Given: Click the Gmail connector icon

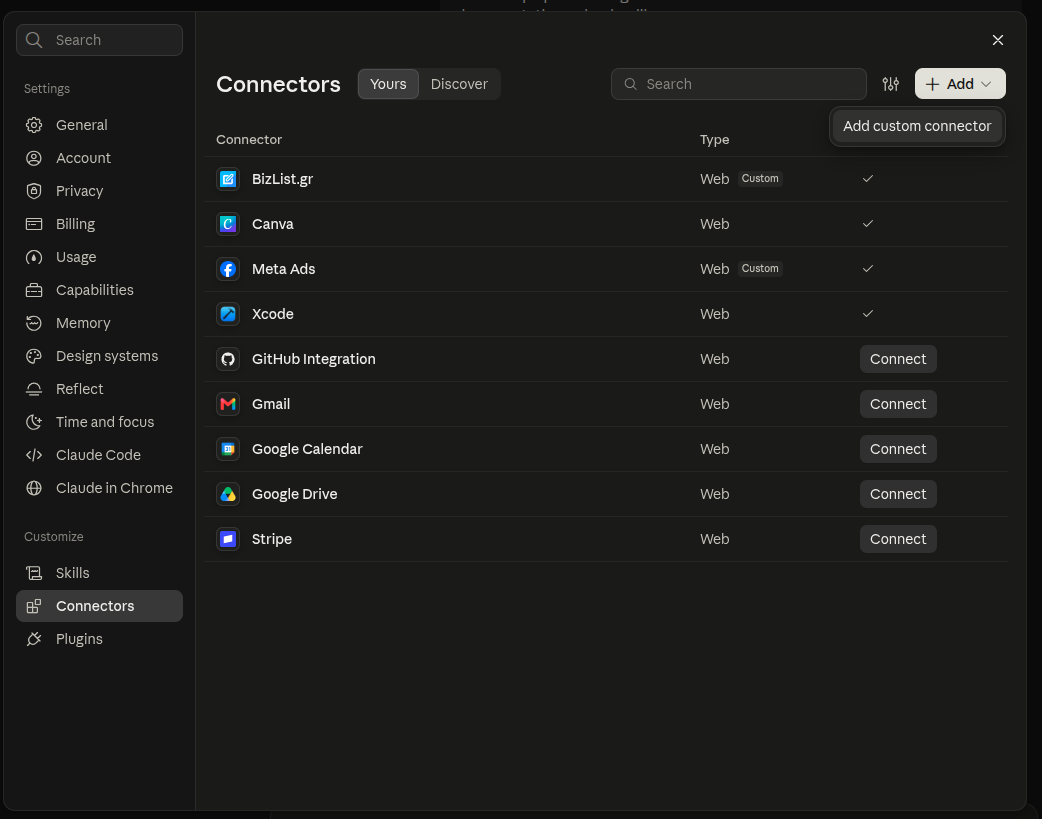Looking at the screenshot, I should [228, 404].
